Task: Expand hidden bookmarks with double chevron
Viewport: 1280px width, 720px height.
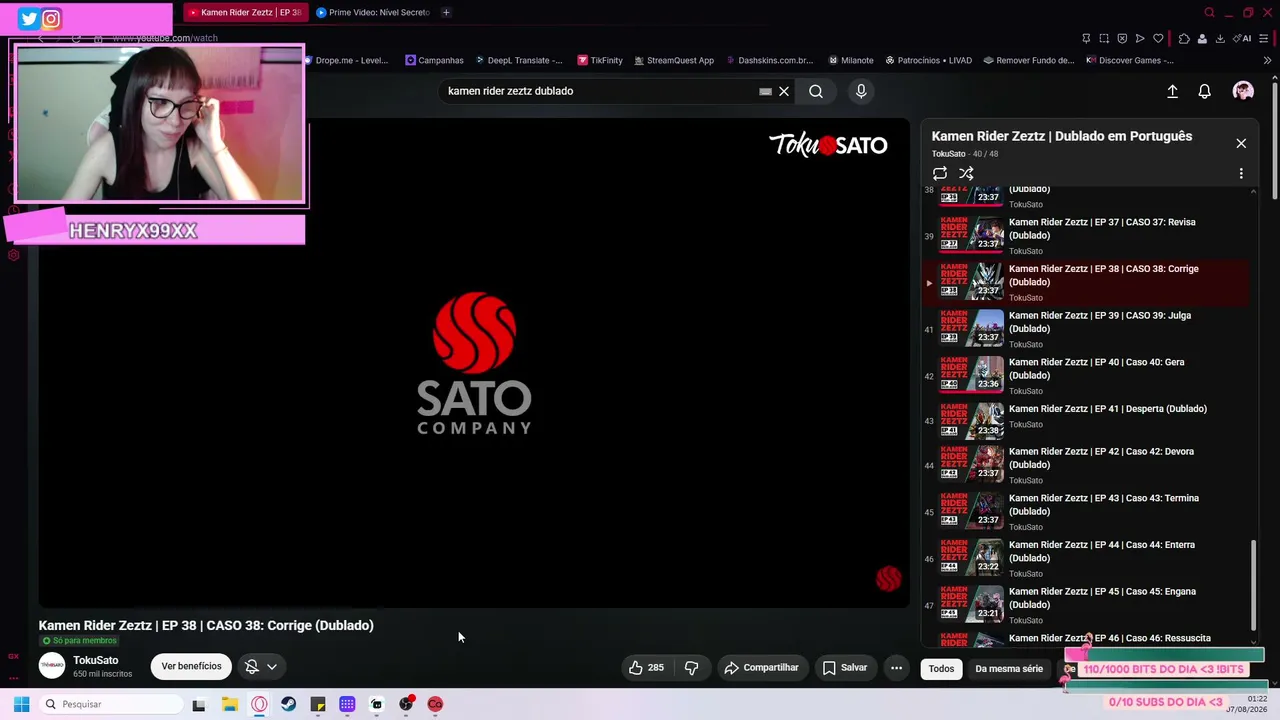Action: coord(1267,60)
